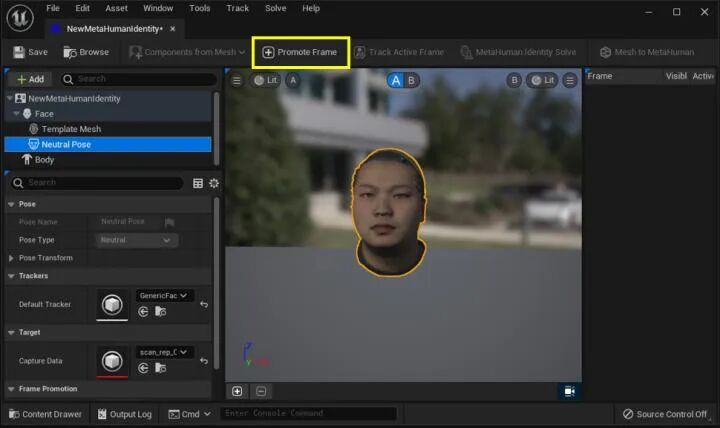Image resolution: width=720 pixels, height=428 pixels.
Task: Open the Tools menu
Action: pyautogui.click(x=199, y=8)
